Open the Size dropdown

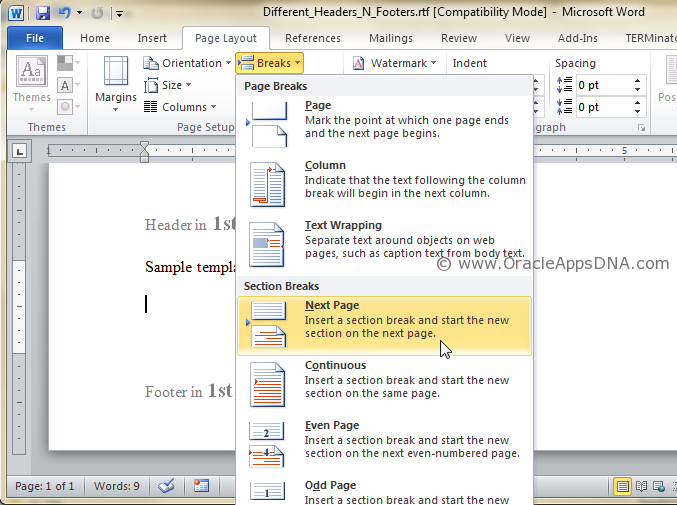pyautogui.click(x=168, y=85)
